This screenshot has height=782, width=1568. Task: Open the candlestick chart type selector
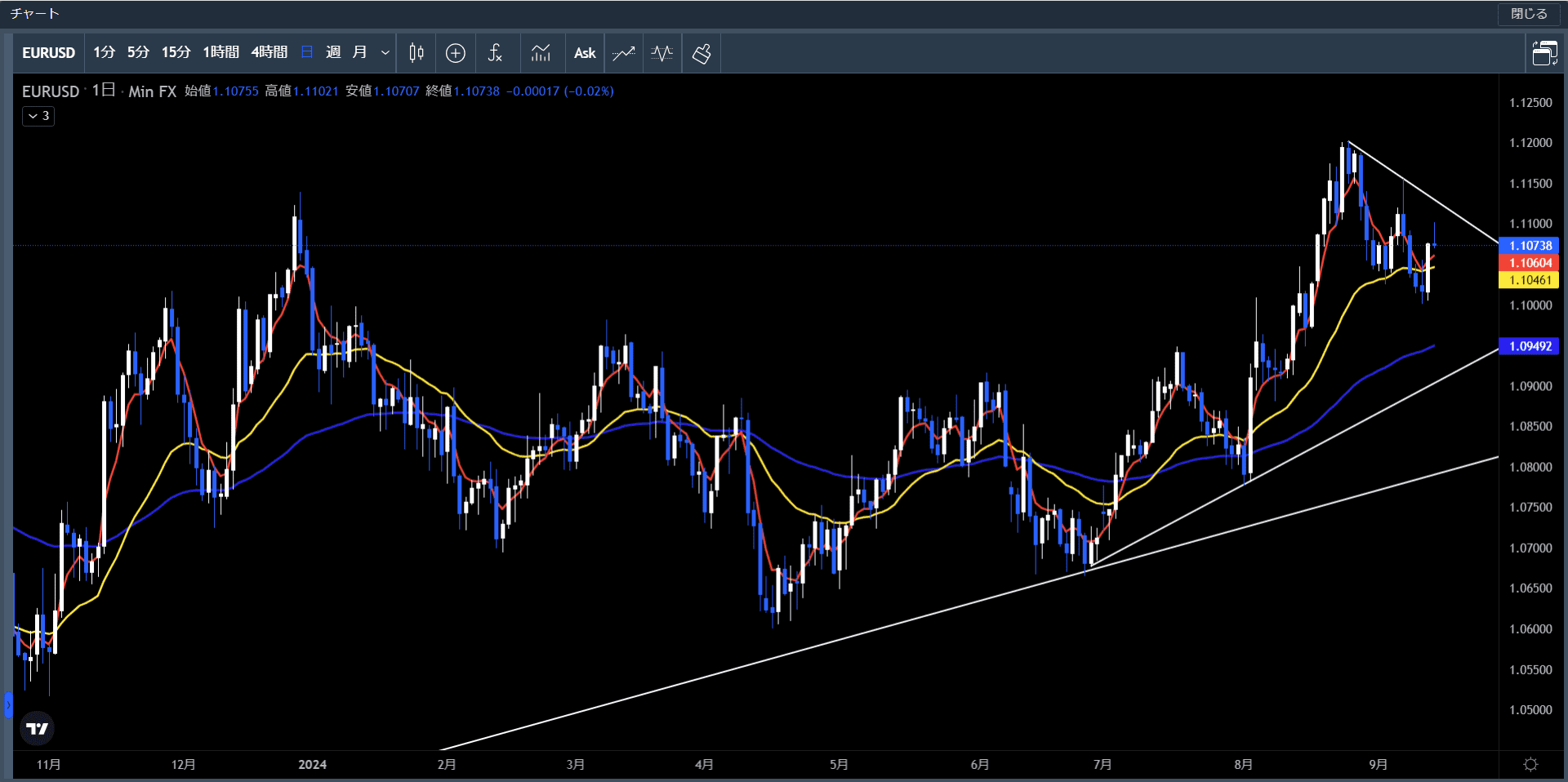(416, 53)
